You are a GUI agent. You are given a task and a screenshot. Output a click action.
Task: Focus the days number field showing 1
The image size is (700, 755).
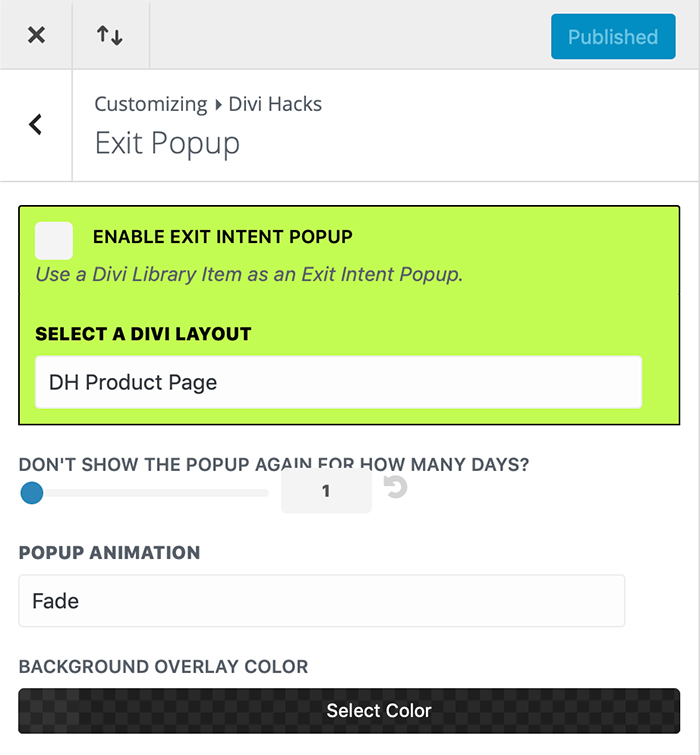tap(326, 491)
